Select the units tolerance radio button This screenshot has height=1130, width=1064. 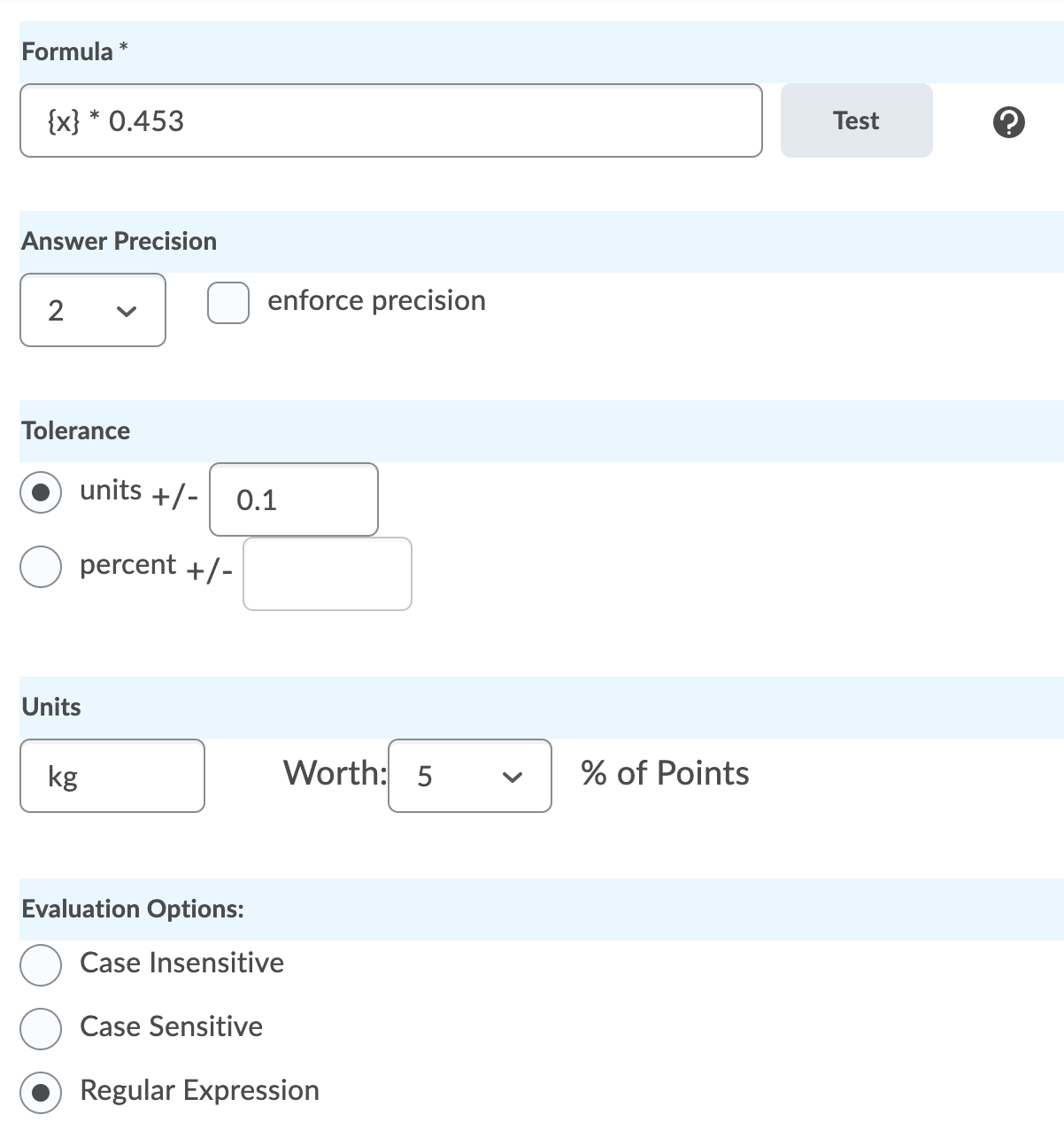point(41,492)
